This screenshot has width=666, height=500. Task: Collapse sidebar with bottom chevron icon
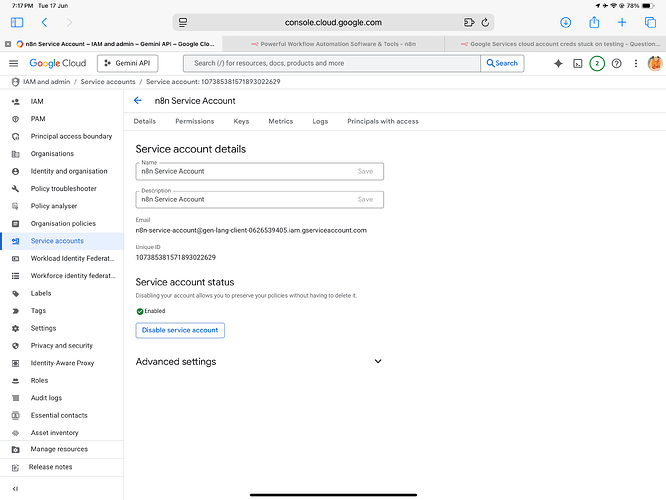15,489
